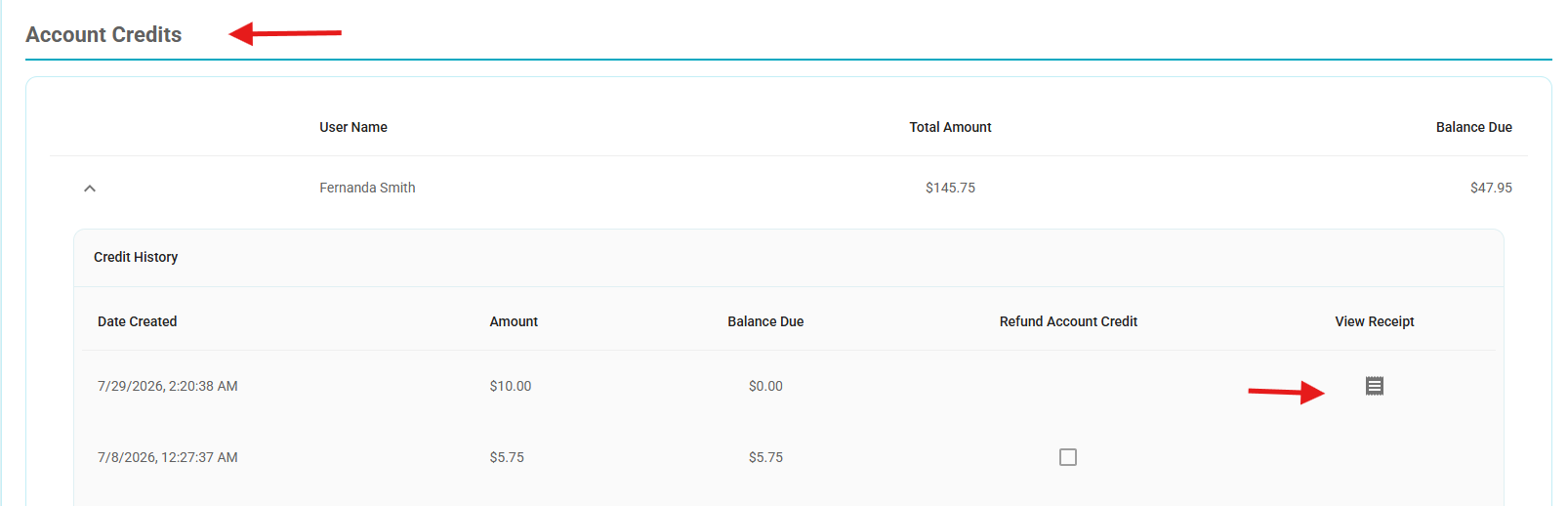
Task: Select the Fernanda Smith user name
Action: (367, 188)
